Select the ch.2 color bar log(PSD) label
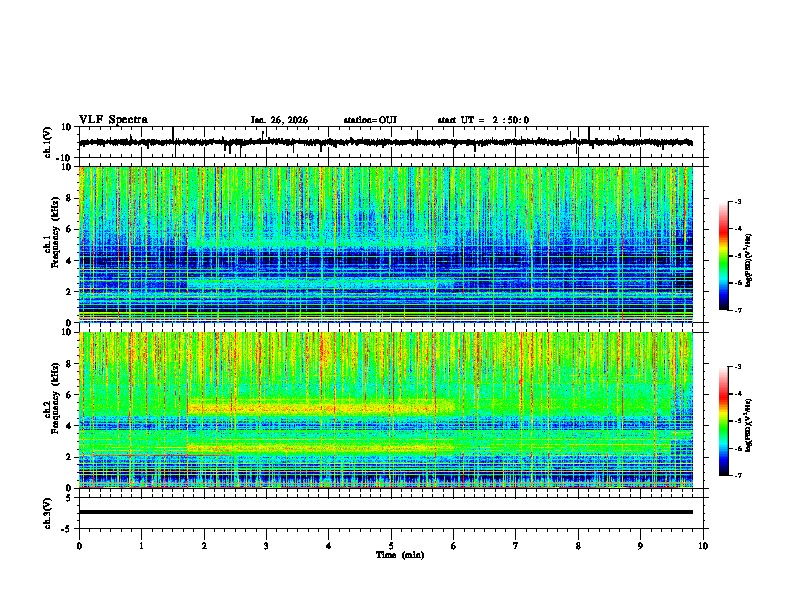This screenshot has height=612, width=792. tap(748, 425)
